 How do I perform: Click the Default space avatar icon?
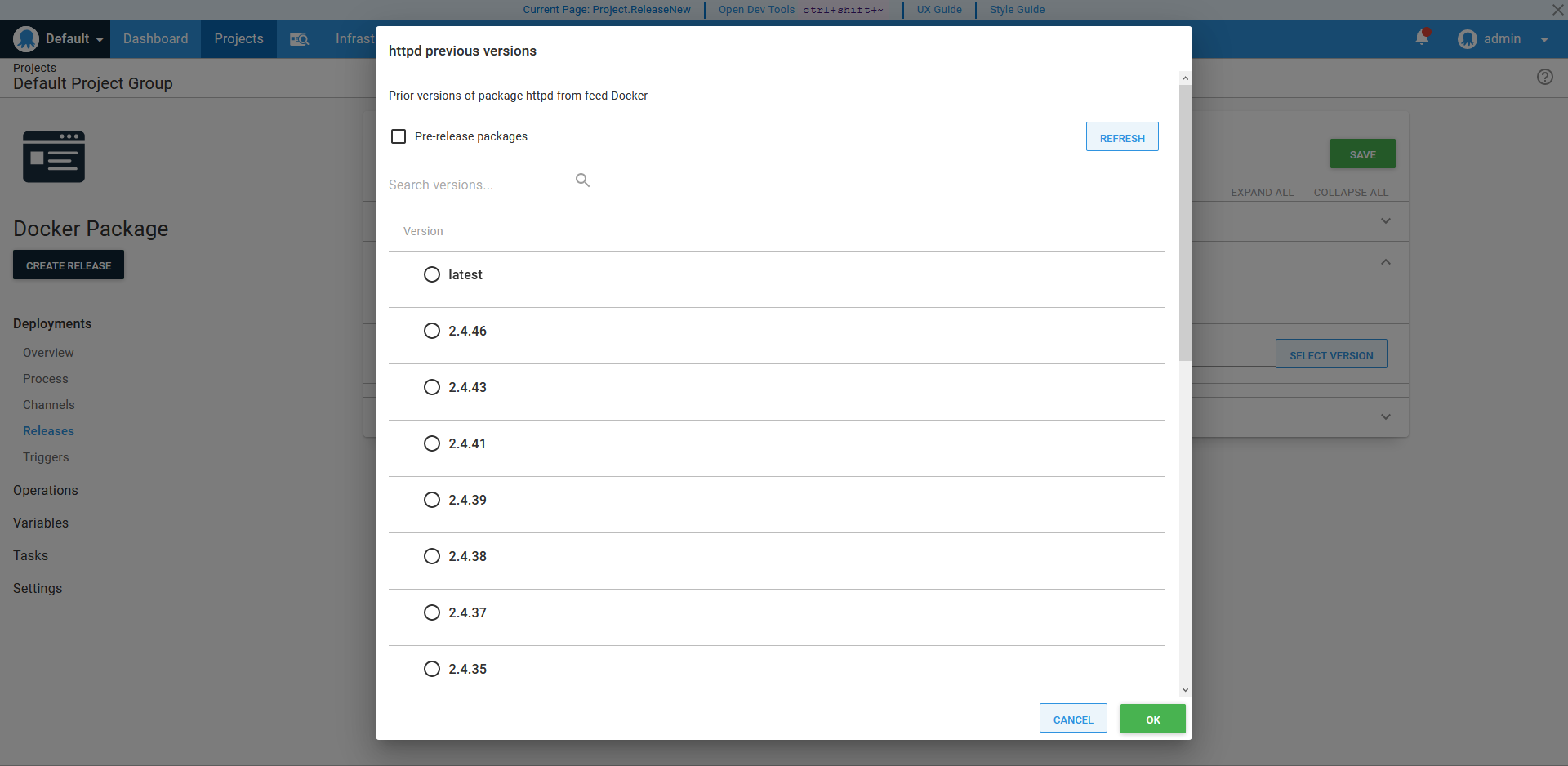click(26, 38)
